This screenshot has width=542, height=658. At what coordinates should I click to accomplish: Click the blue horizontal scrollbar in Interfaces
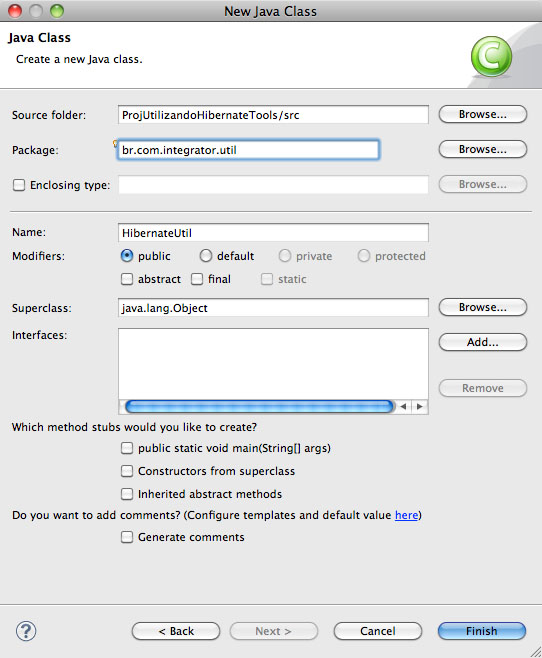[259, 406]
